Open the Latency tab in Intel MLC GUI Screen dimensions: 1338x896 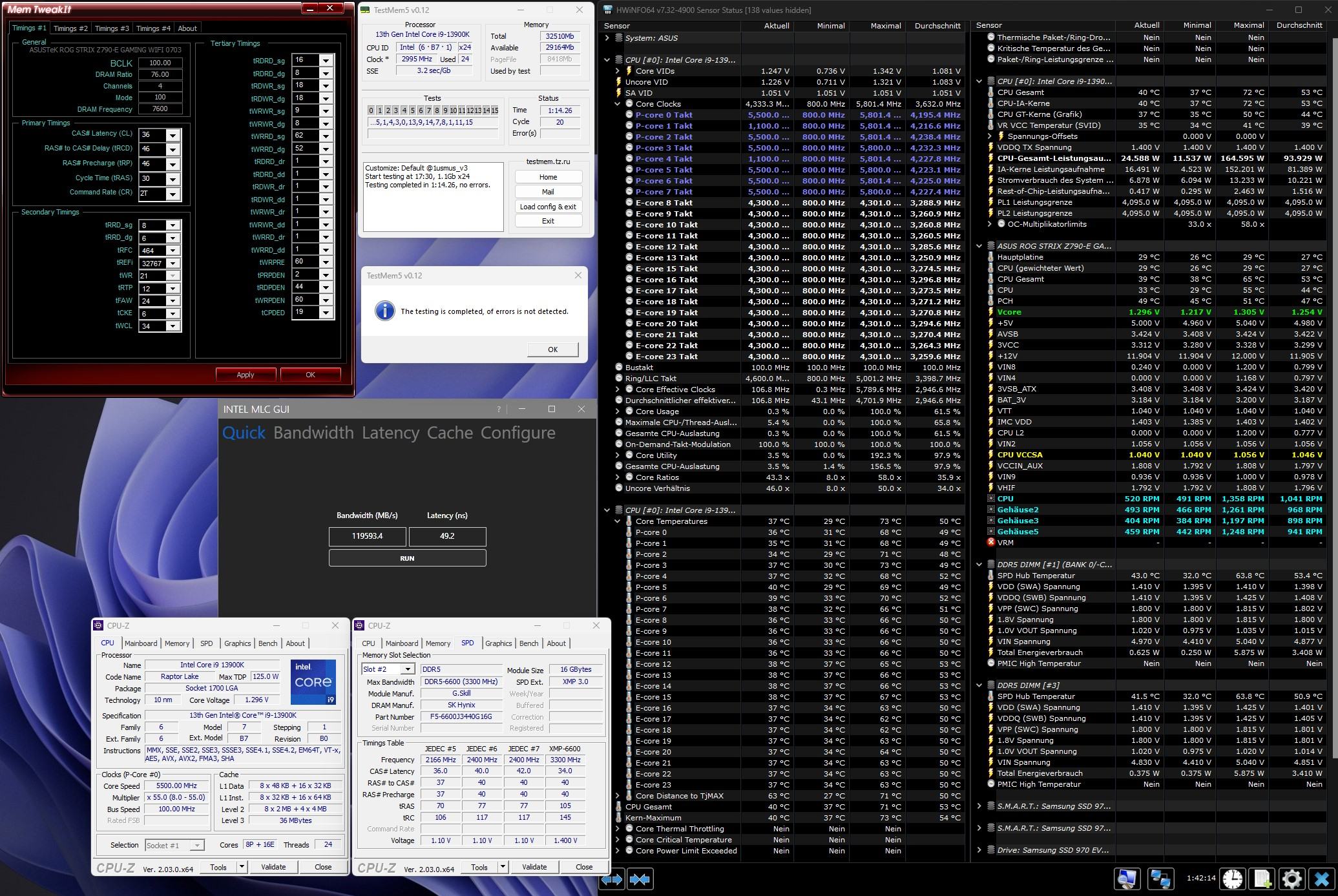(x=390, y=433)
